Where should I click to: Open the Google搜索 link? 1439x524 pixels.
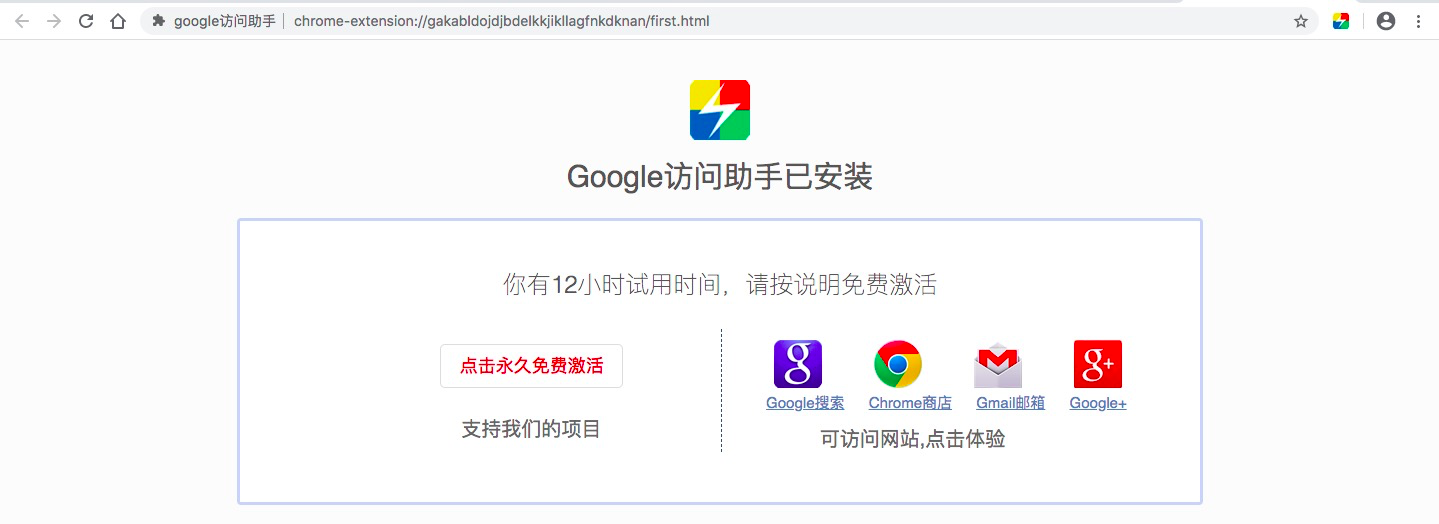(805, 403)
